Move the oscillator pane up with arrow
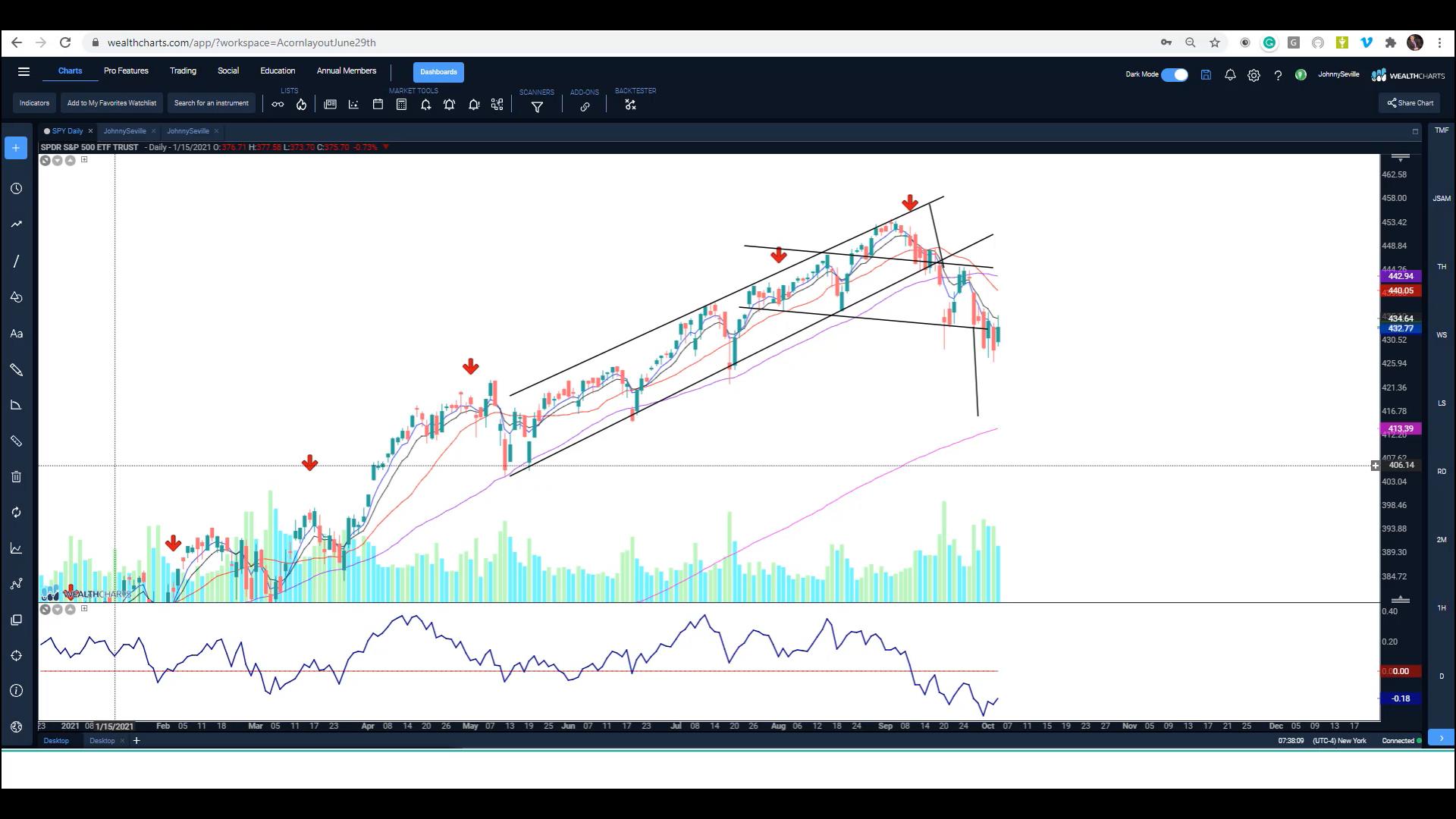1456x819 pixels. [71, 610]
